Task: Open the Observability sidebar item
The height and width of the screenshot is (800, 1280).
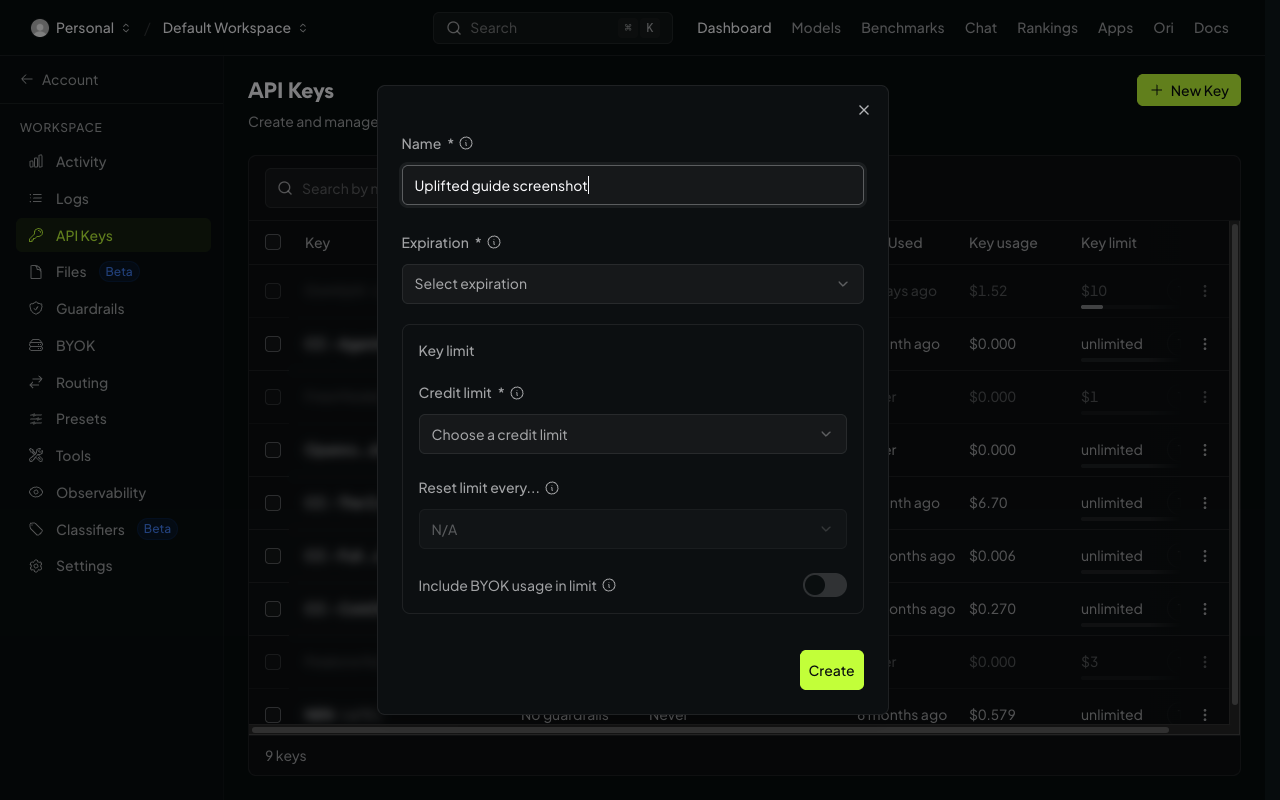Action: click(114, 493)
